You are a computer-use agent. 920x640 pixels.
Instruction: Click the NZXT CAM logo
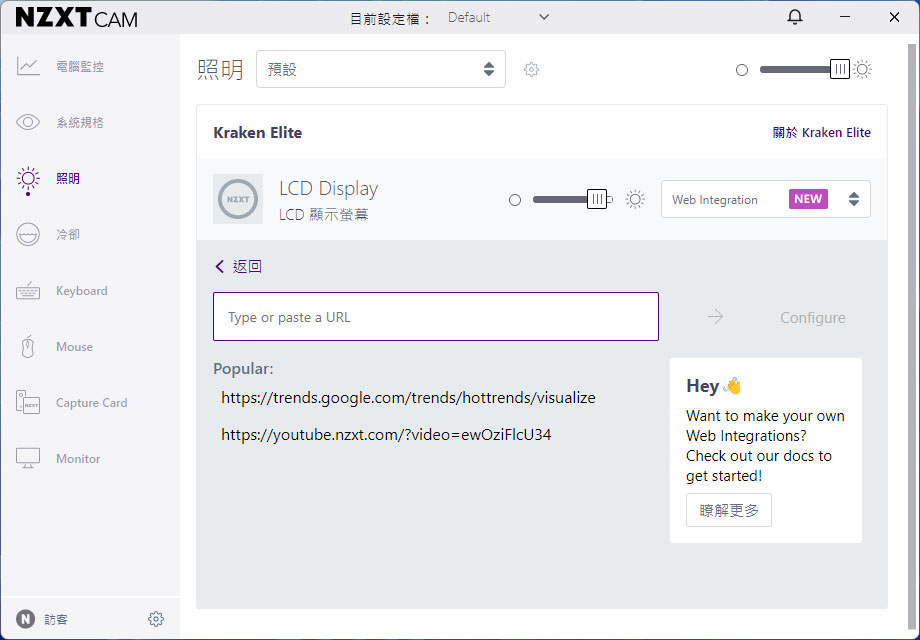pyautogui.click(x=76, y=18)
